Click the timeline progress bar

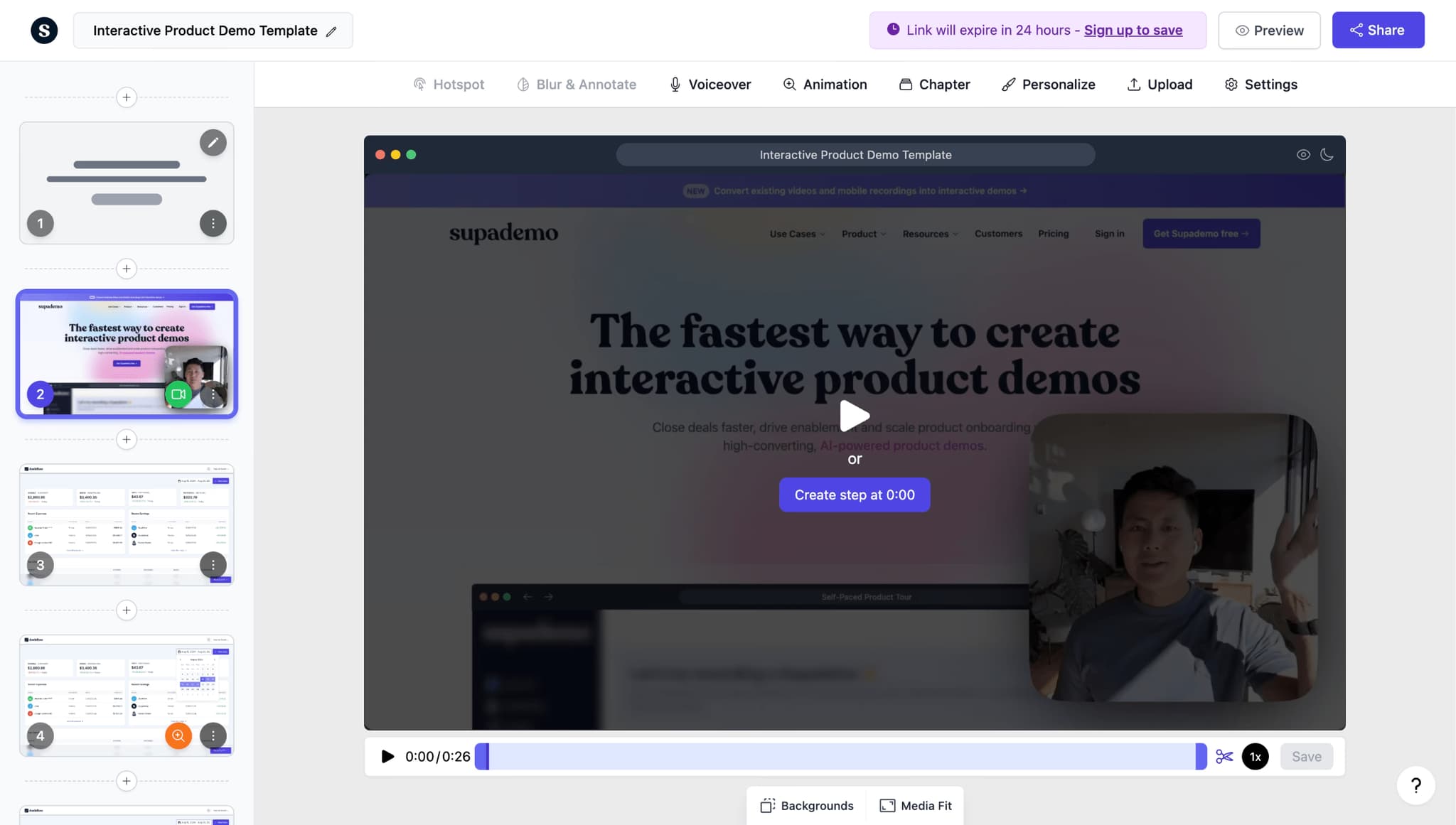click(839, 756)
